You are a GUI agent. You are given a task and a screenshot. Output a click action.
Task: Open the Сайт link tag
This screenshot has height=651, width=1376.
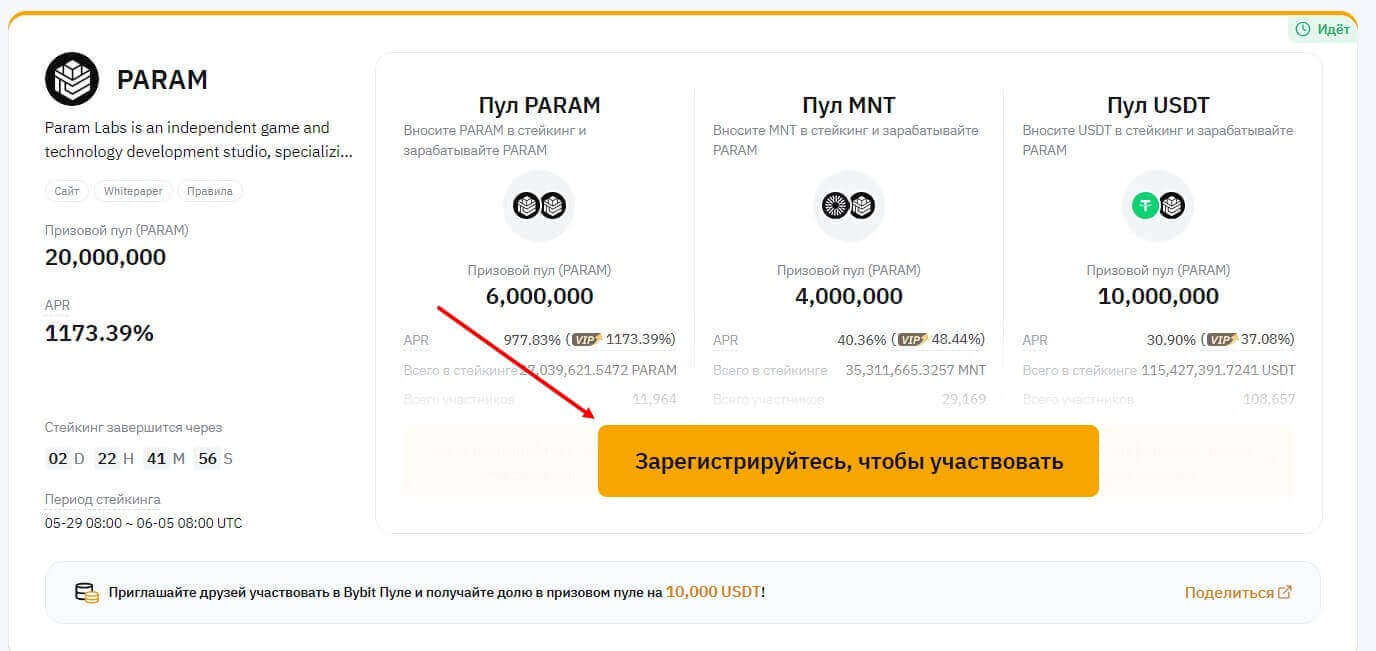pos(67,191)
